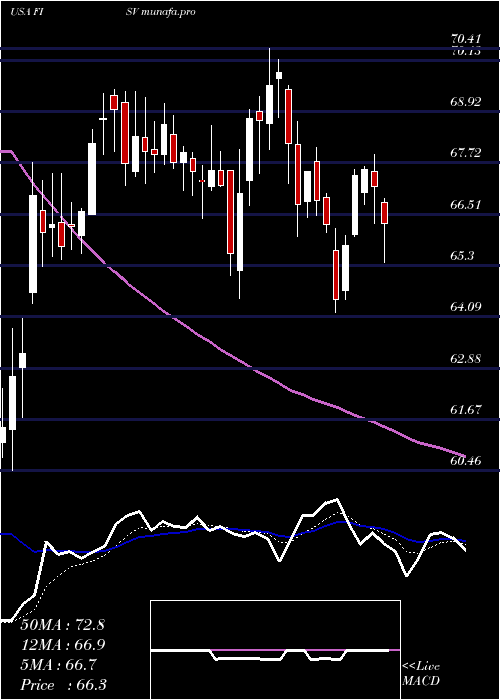Click the Price : 66.3 reading

click(62, 685)
